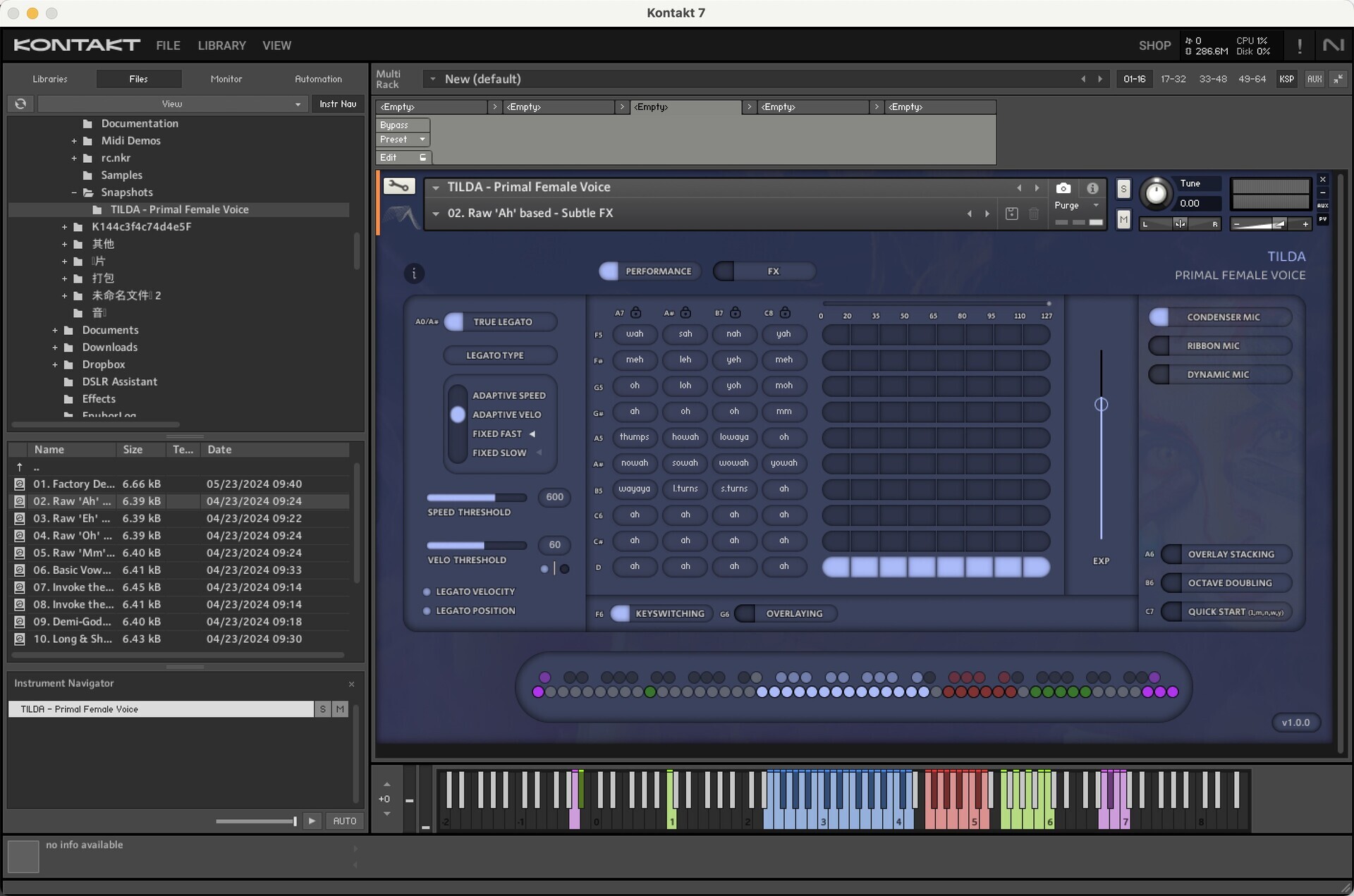Select LEGATO VELOCITY radio option
Viewport: 1354px width, 896px height.
427,591
